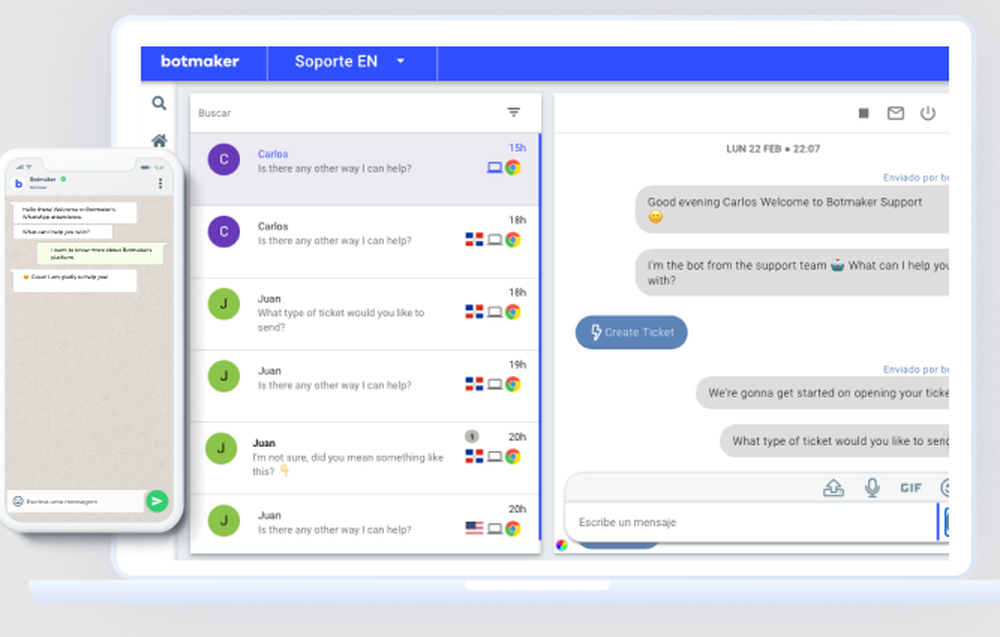Click the botmaker logo in the top bar
Viewport: 1000px width, 637px height.
(x=202, y=62)
